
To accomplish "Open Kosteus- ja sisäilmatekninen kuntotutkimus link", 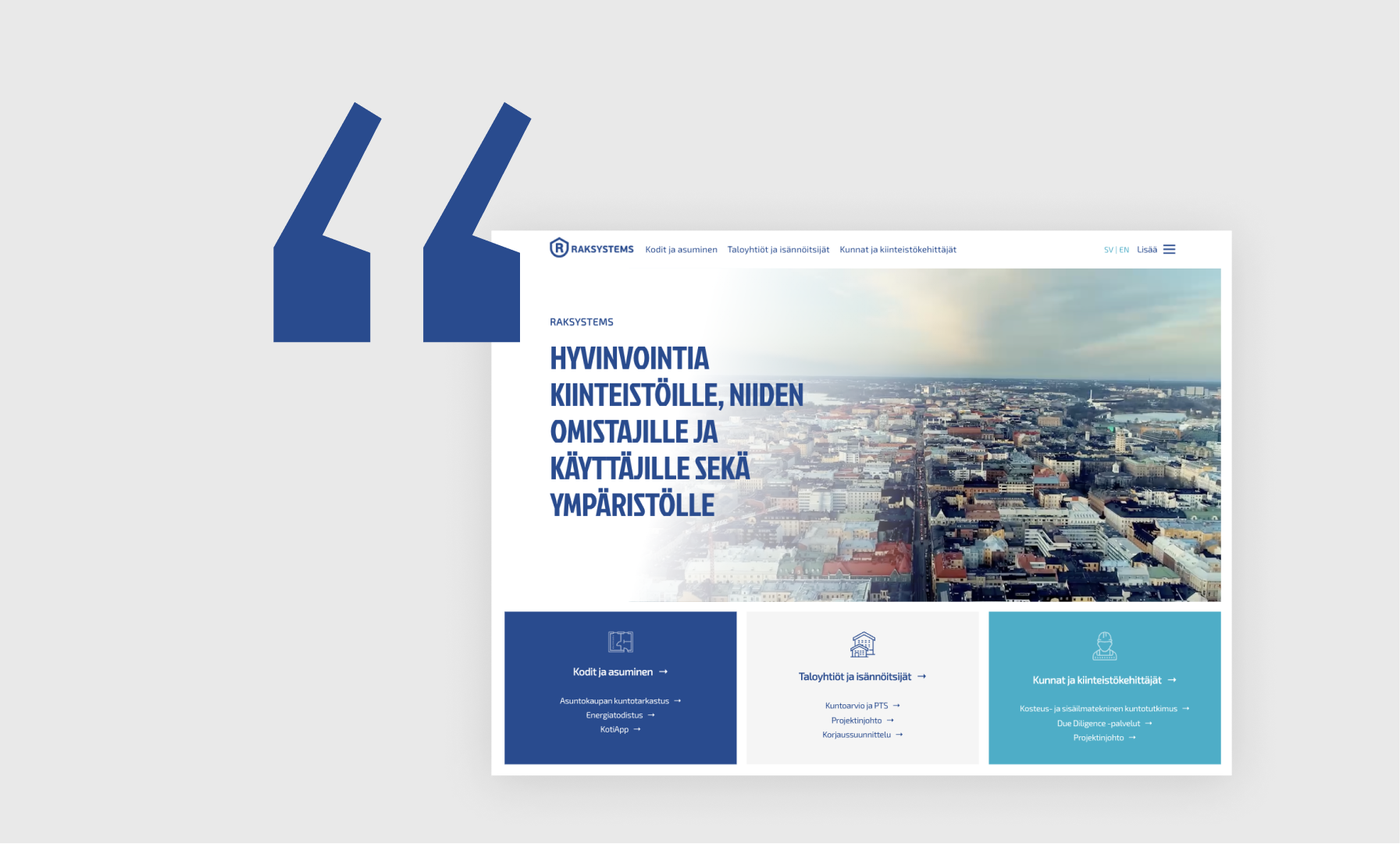I will click(x=1104, y=709).
